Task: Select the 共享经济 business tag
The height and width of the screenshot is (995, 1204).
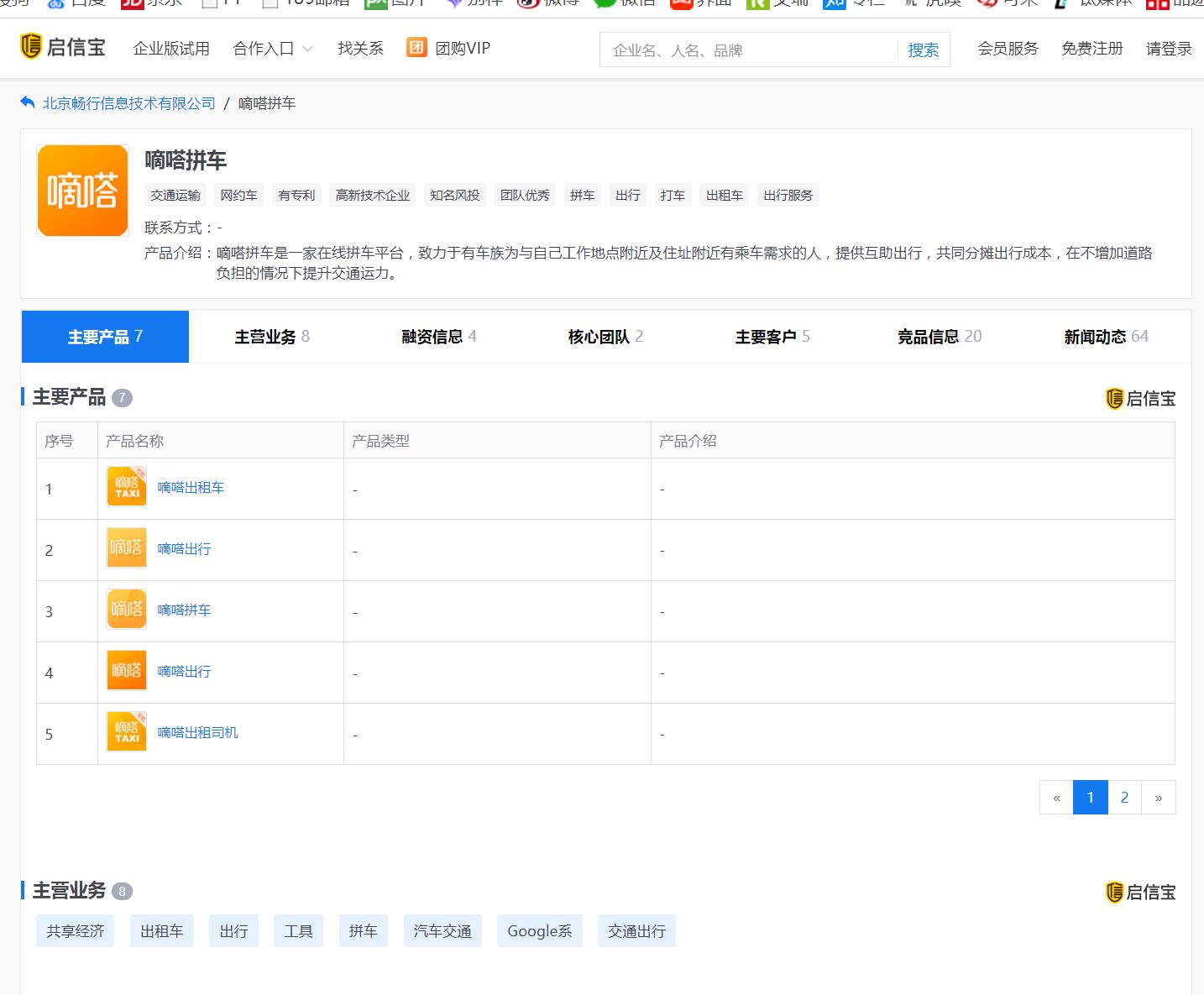Action: coord(76,931)
